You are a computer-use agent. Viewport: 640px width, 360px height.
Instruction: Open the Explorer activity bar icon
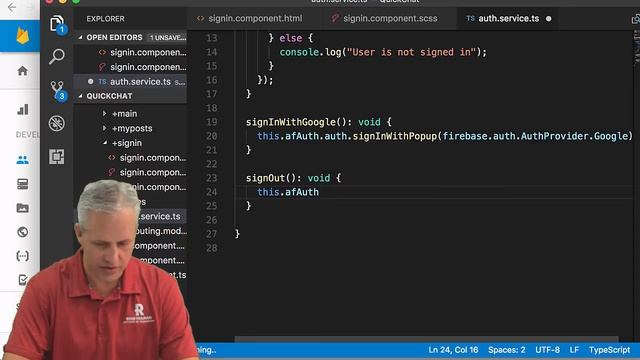coord(57,24)
